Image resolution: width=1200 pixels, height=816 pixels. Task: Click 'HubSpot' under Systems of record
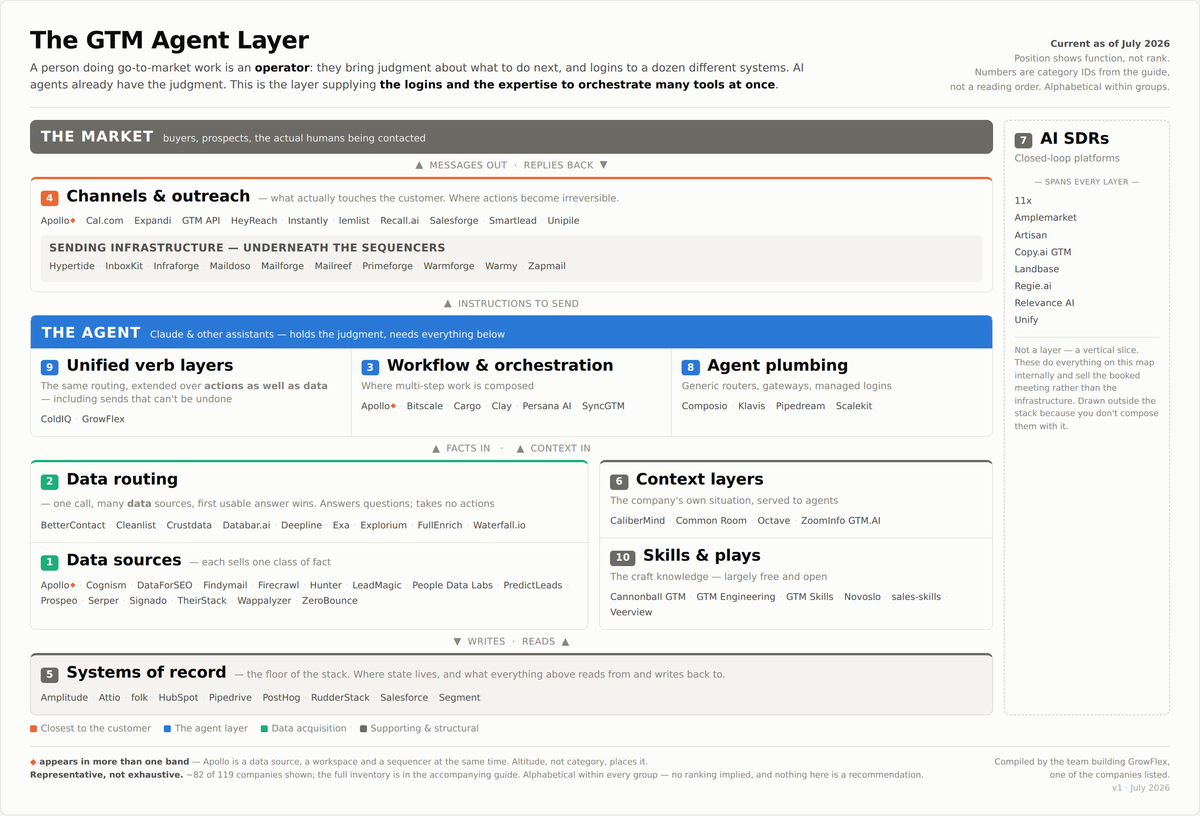[178, 698]
